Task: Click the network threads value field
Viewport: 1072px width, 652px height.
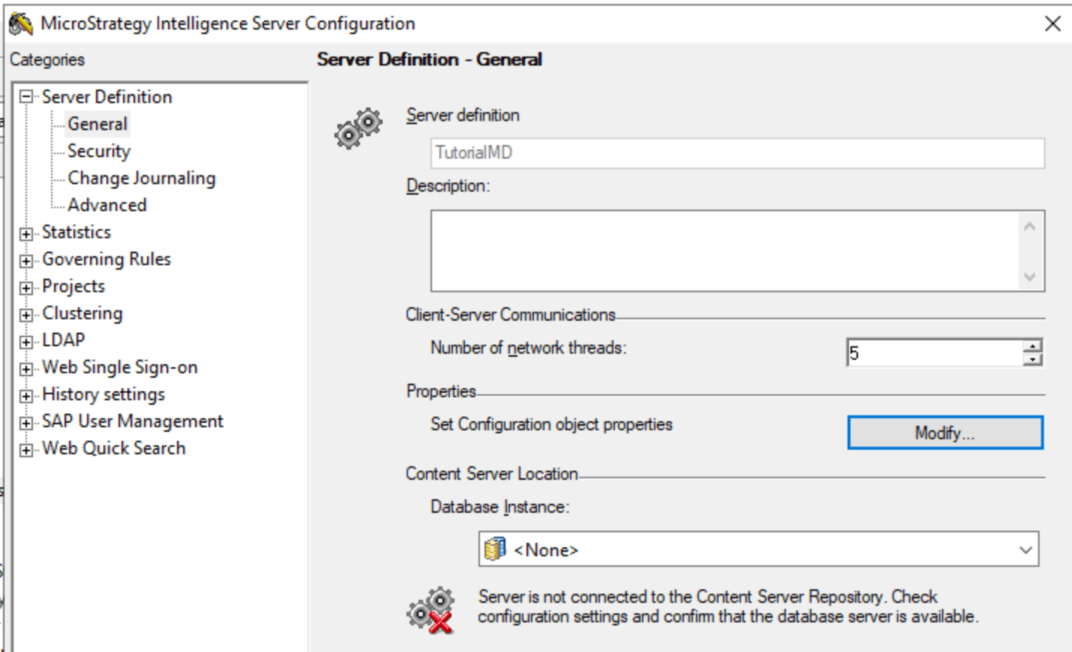Action: coord(935,353)
